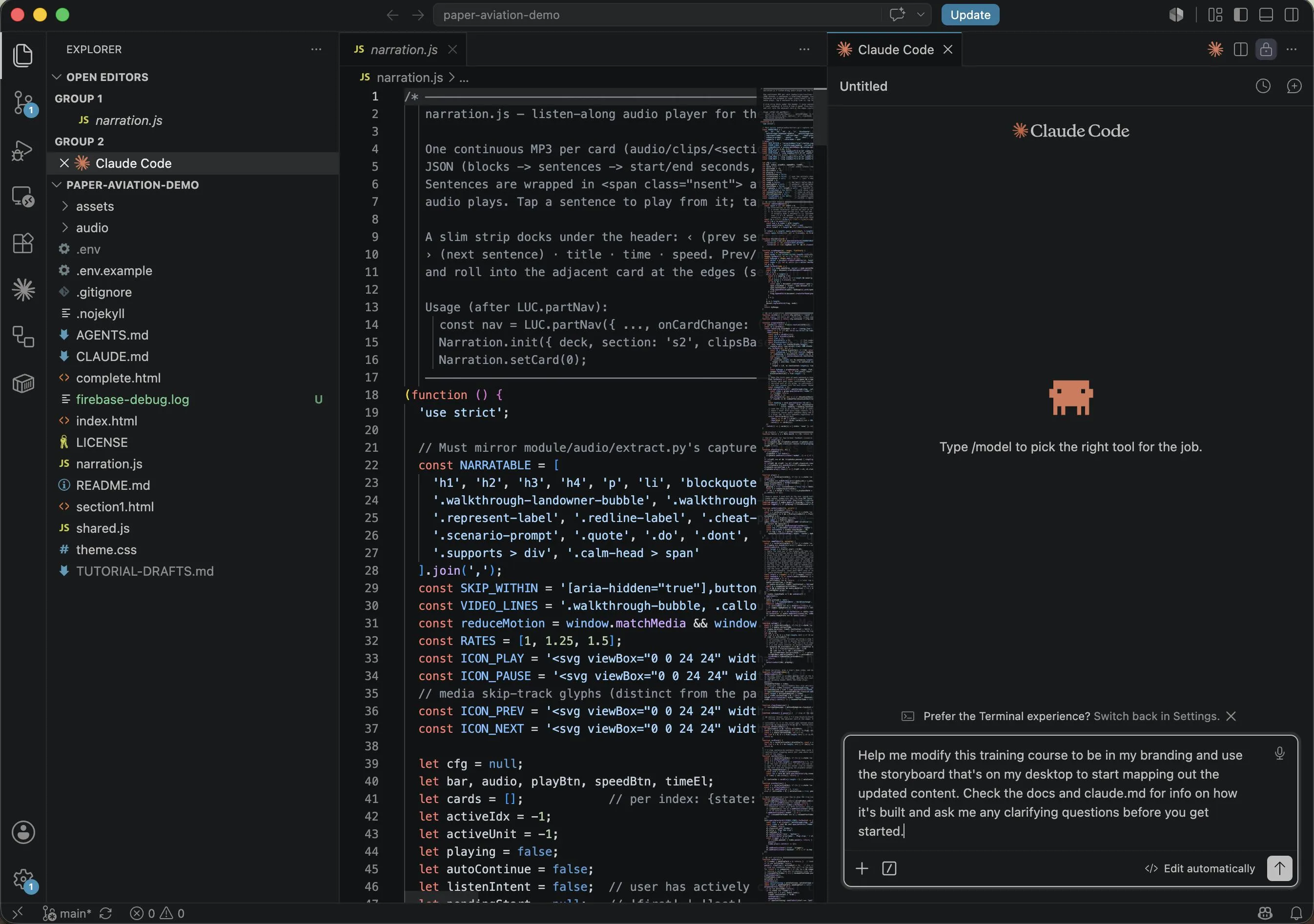The height and width of the screenshot is (924, 1314).
Task: Click the go back arrow
Action: point(392,15)
